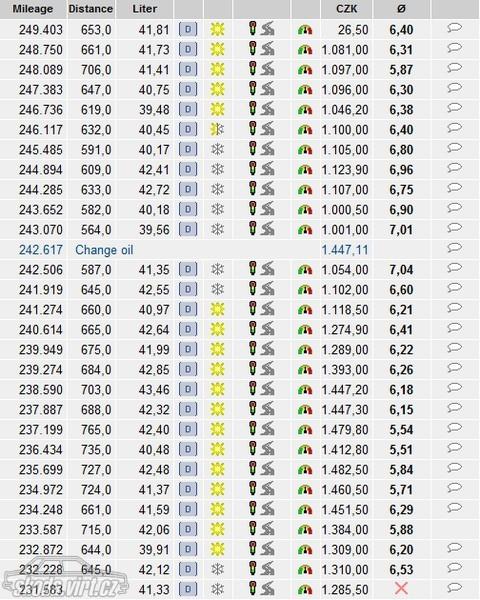This screenshot has width=480, height=600.
Task: Click the speedometer gauge icon on row 243.652
Action: pyautogui.click(x=305, y=209)
